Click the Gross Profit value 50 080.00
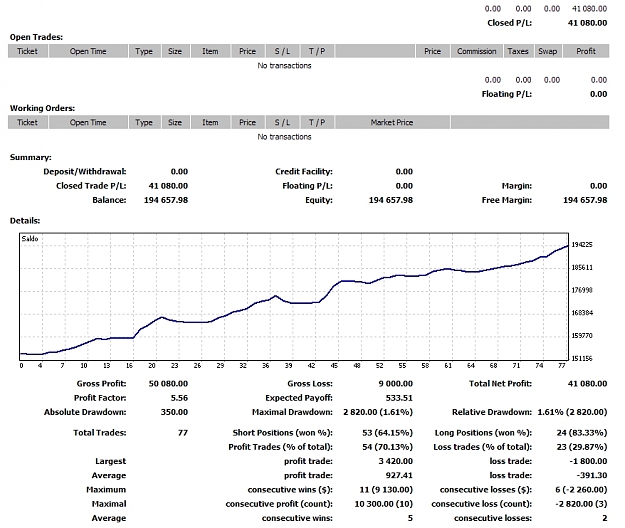This screenshot has height=528, width=625. (x=168, y=384)
